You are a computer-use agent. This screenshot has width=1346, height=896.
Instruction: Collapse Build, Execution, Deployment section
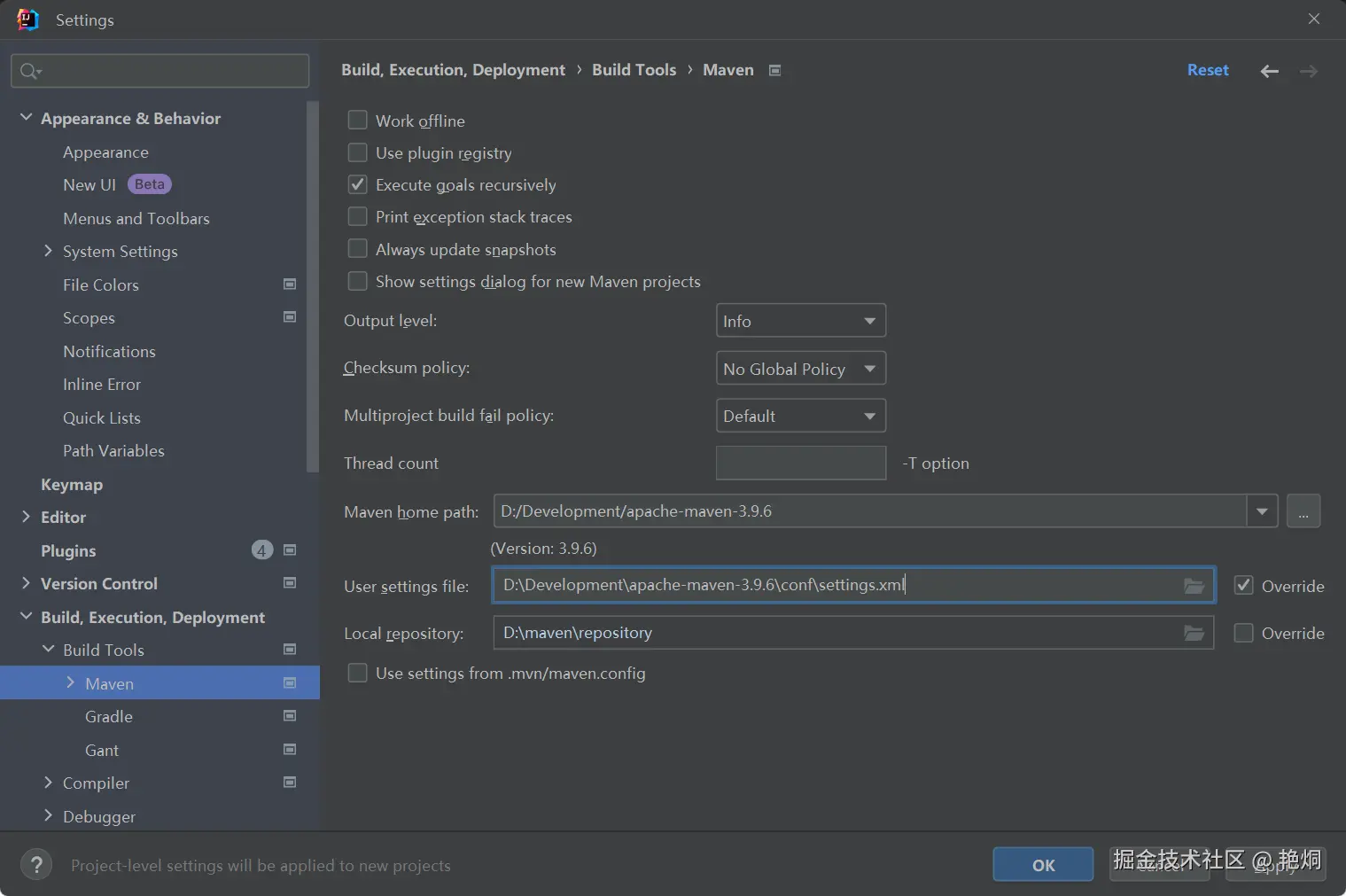[x=26, y=617]
